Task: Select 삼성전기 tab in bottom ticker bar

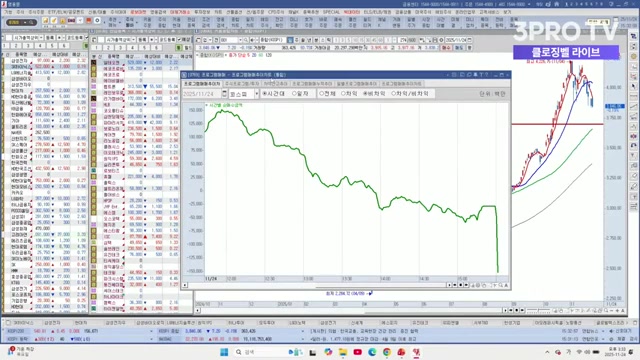Action: 328,322
